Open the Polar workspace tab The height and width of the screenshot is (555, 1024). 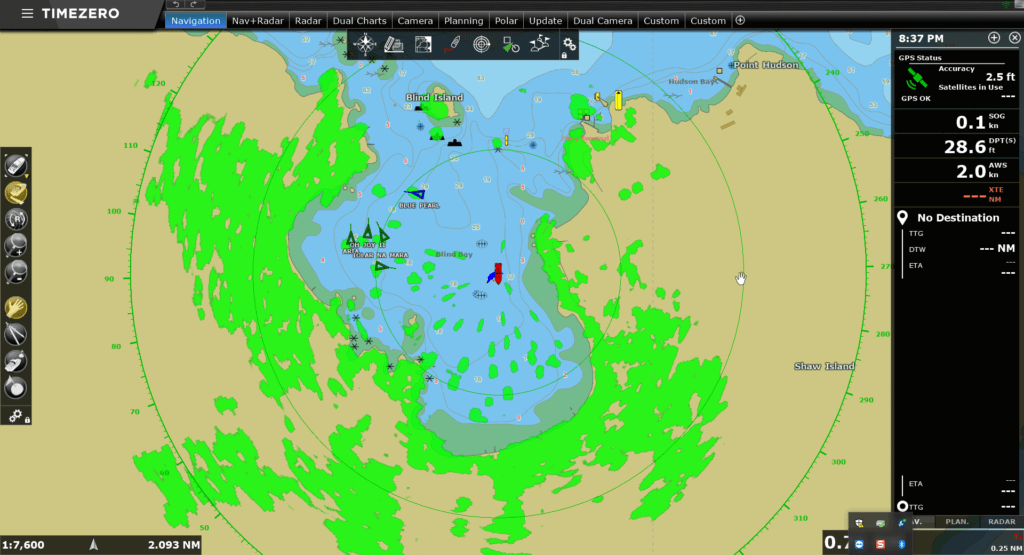point(506,21)
